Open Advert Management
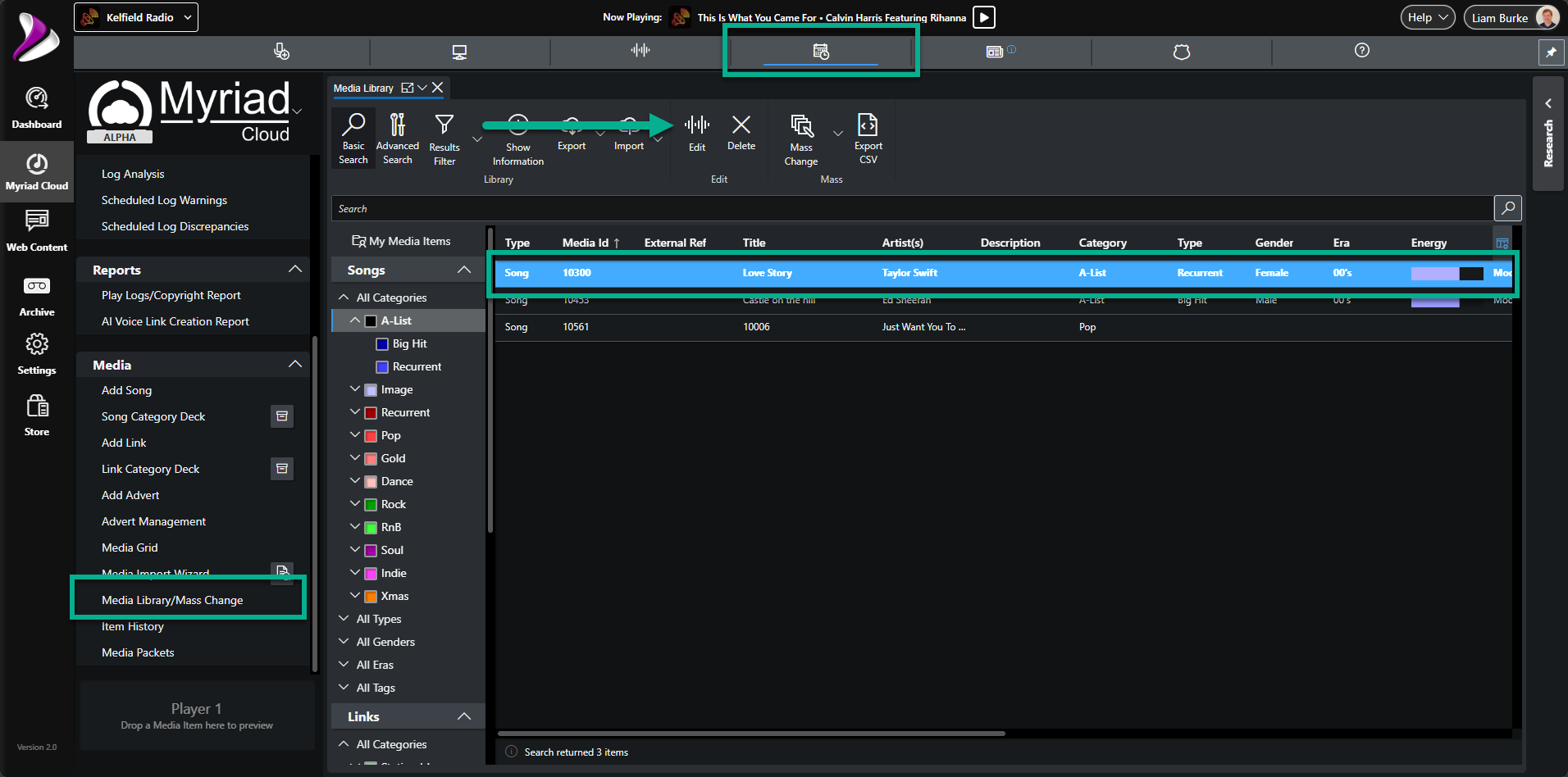Image resolution: width=1568 pixels, height=777 pixels. tap(153, 521)
